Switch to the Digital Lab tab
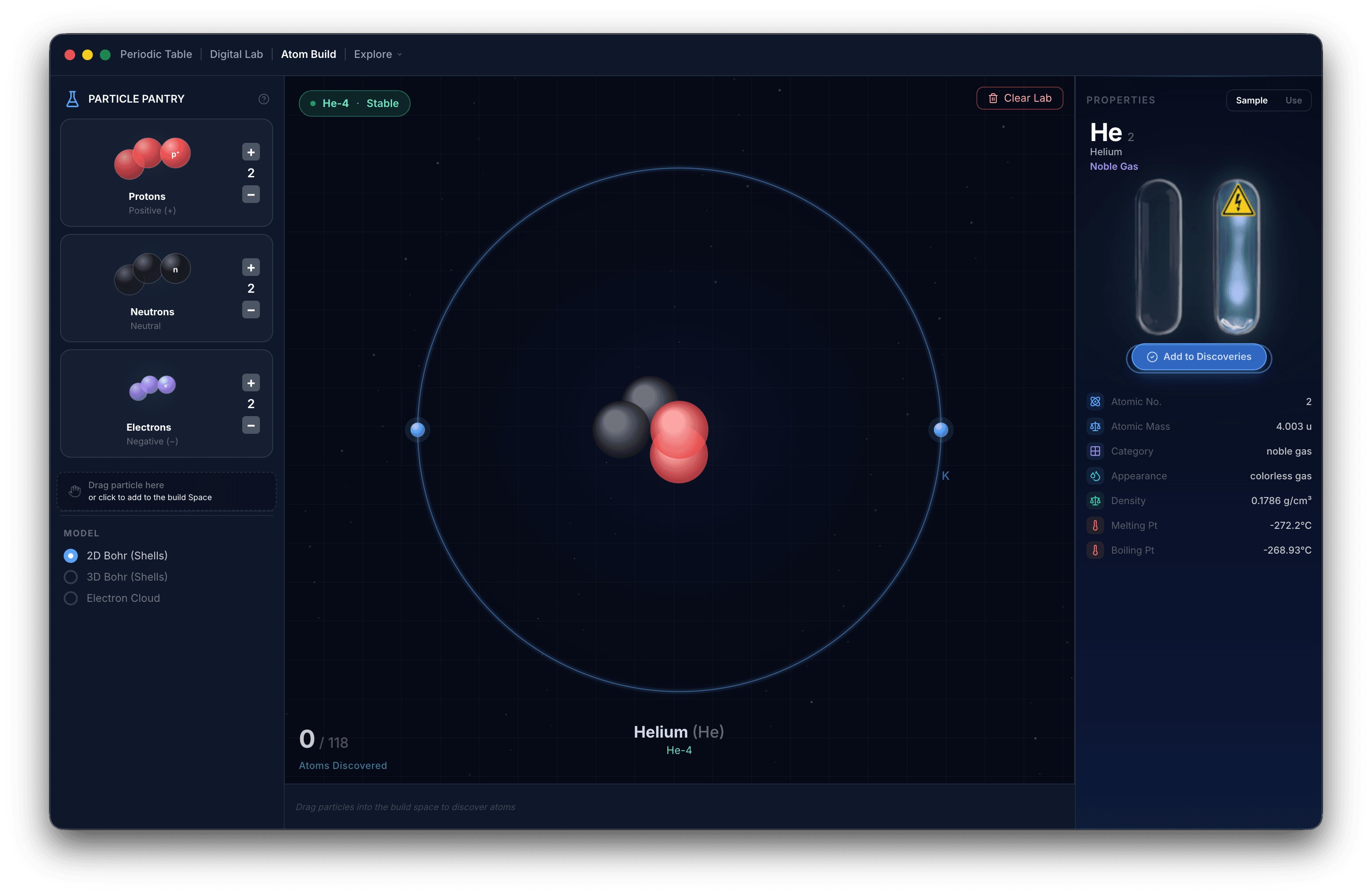1372x895 pixels. point(236,54)
